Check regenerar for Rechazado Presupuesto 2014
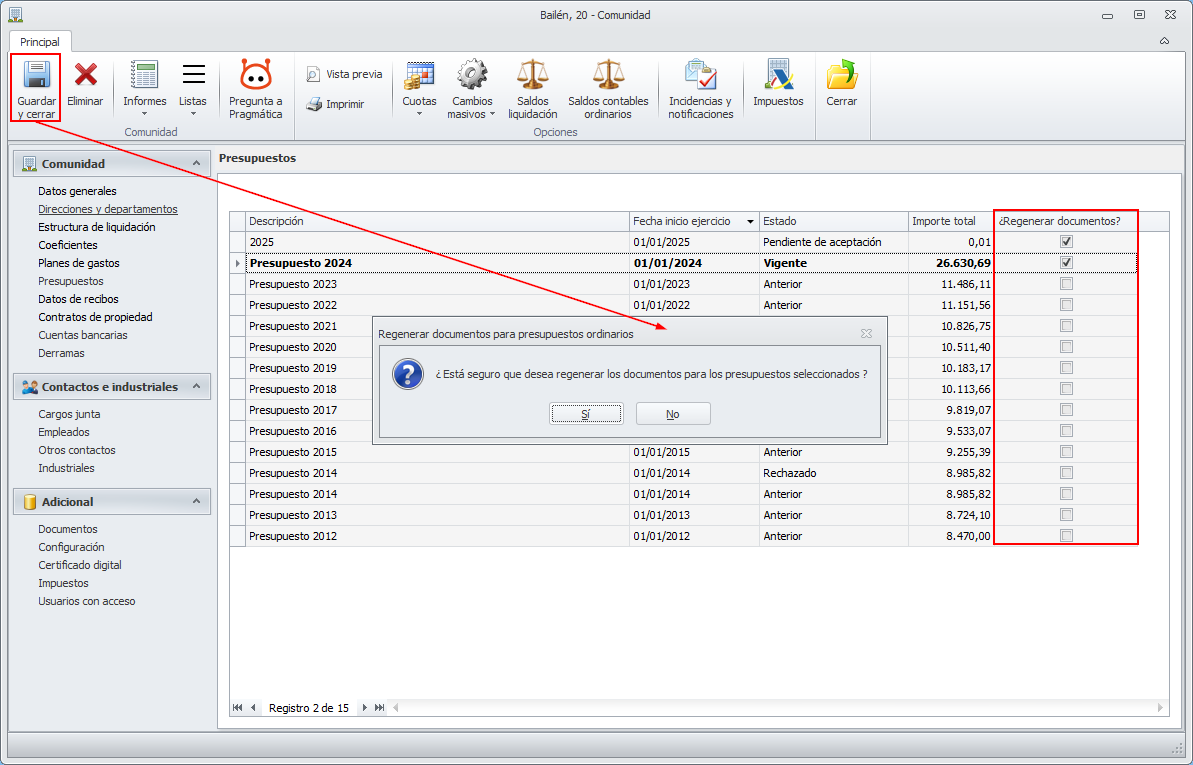The width and height of the screenshot is (1193, 765). click(x=1067, y=473)
